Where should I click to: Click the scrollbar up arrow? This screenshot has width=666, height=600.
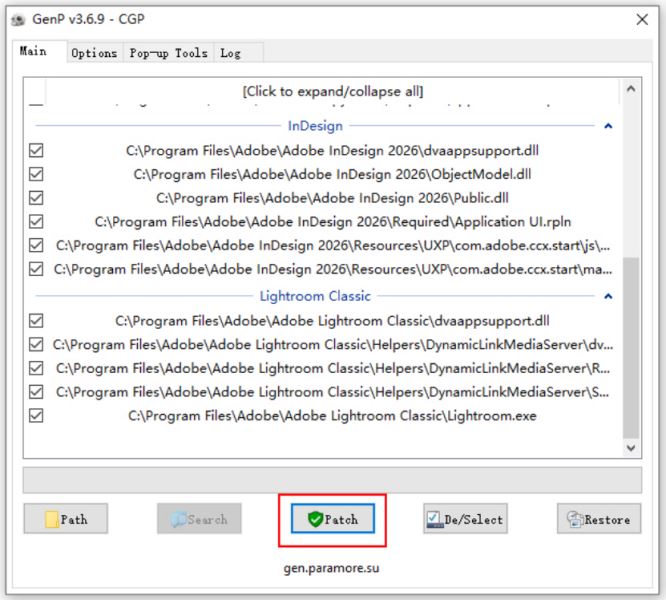coord(631,89)
